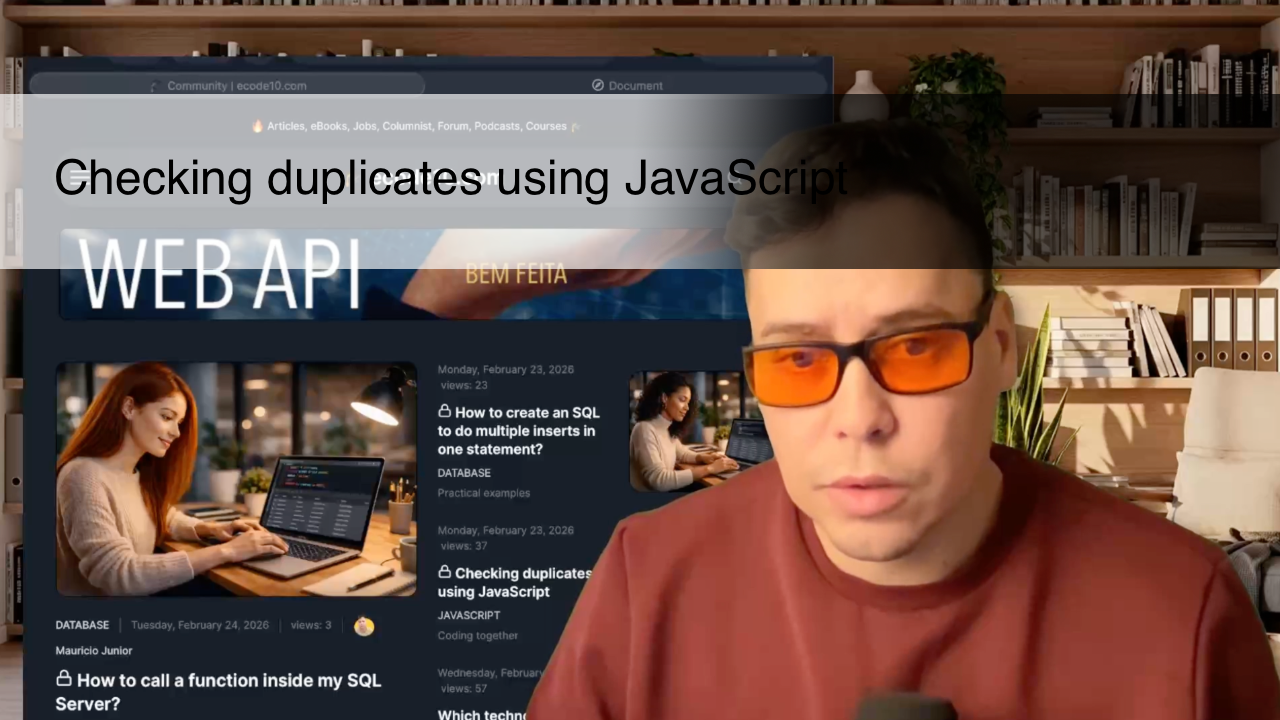Click the Podcasts navigation link
The image size is (1280, 720).
click(497, 126)
